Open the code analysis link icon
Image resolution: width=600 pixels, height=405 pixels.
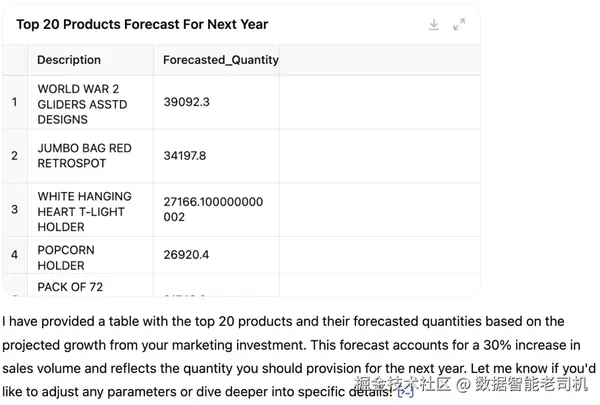(405, 392)
